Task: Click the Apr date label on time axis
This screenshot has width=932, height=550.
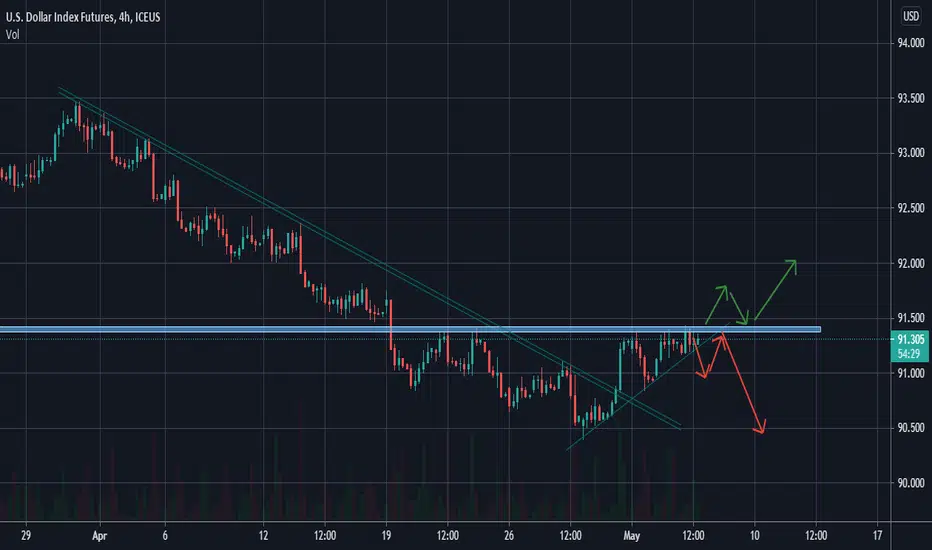Action: coord(99,536)
